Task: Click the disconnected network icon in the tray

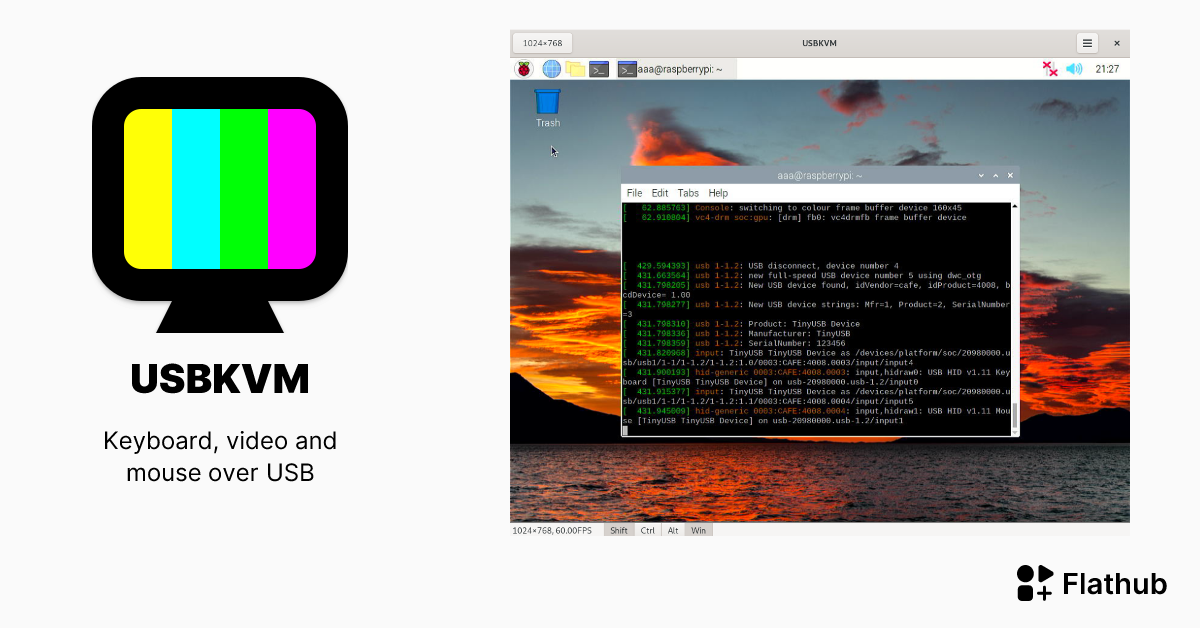Action: tap(1051, 68)
